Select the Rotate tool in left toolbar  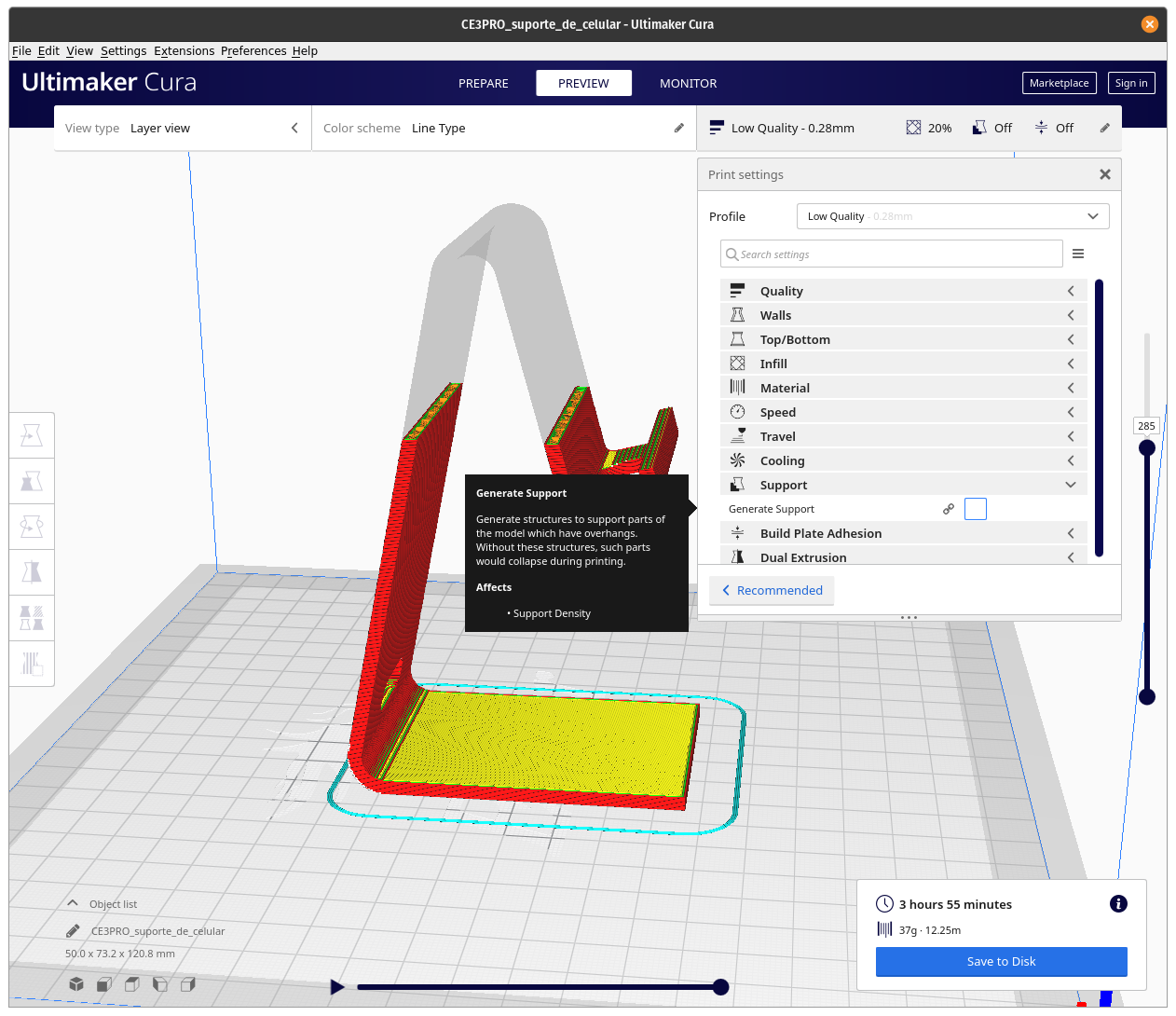32,527
